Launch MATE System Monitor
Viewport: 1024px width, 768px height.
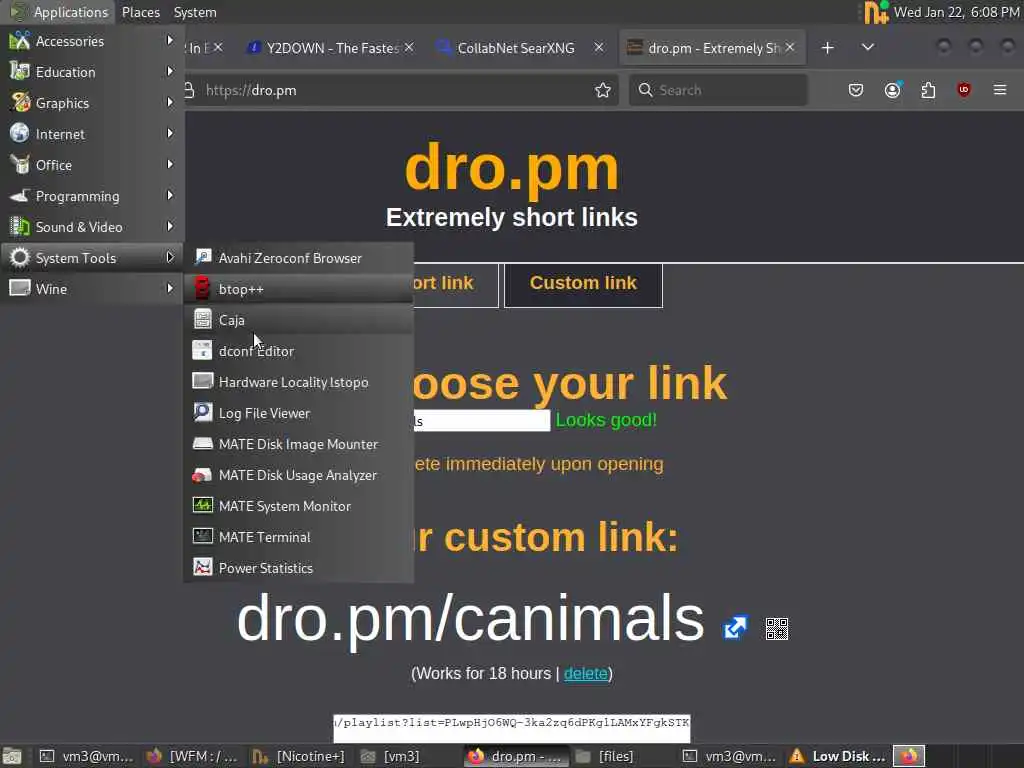pyautogui.click(x=299, y=506)
